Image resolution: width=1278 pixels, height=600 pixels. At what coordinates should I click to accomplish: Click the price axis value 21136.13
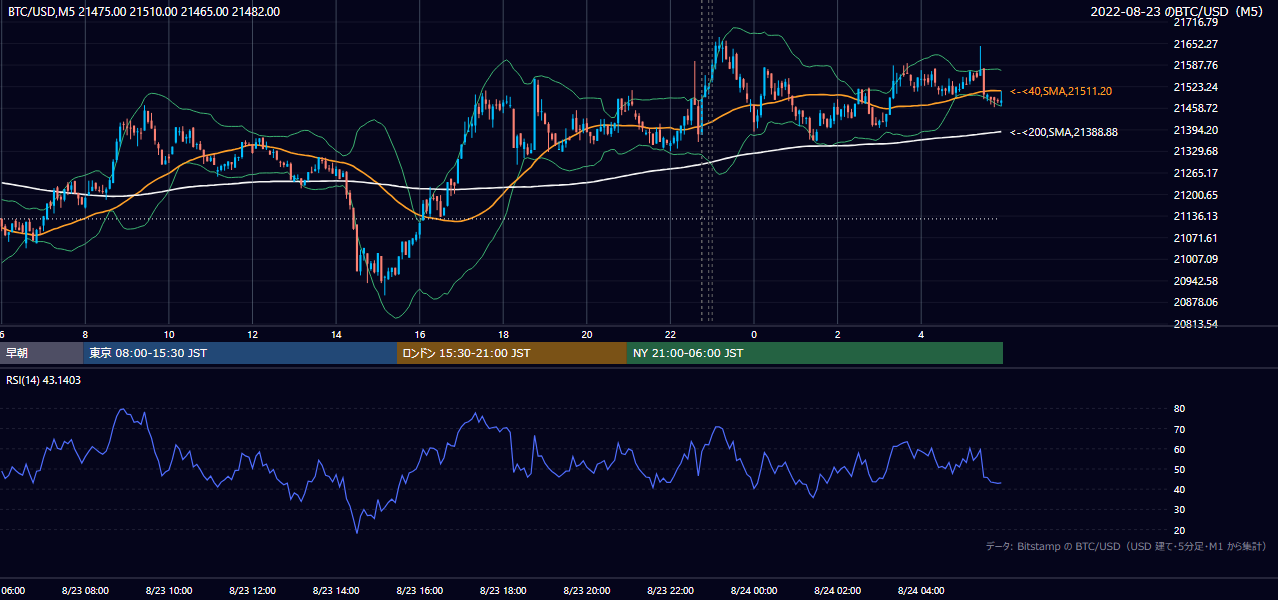1196,216
